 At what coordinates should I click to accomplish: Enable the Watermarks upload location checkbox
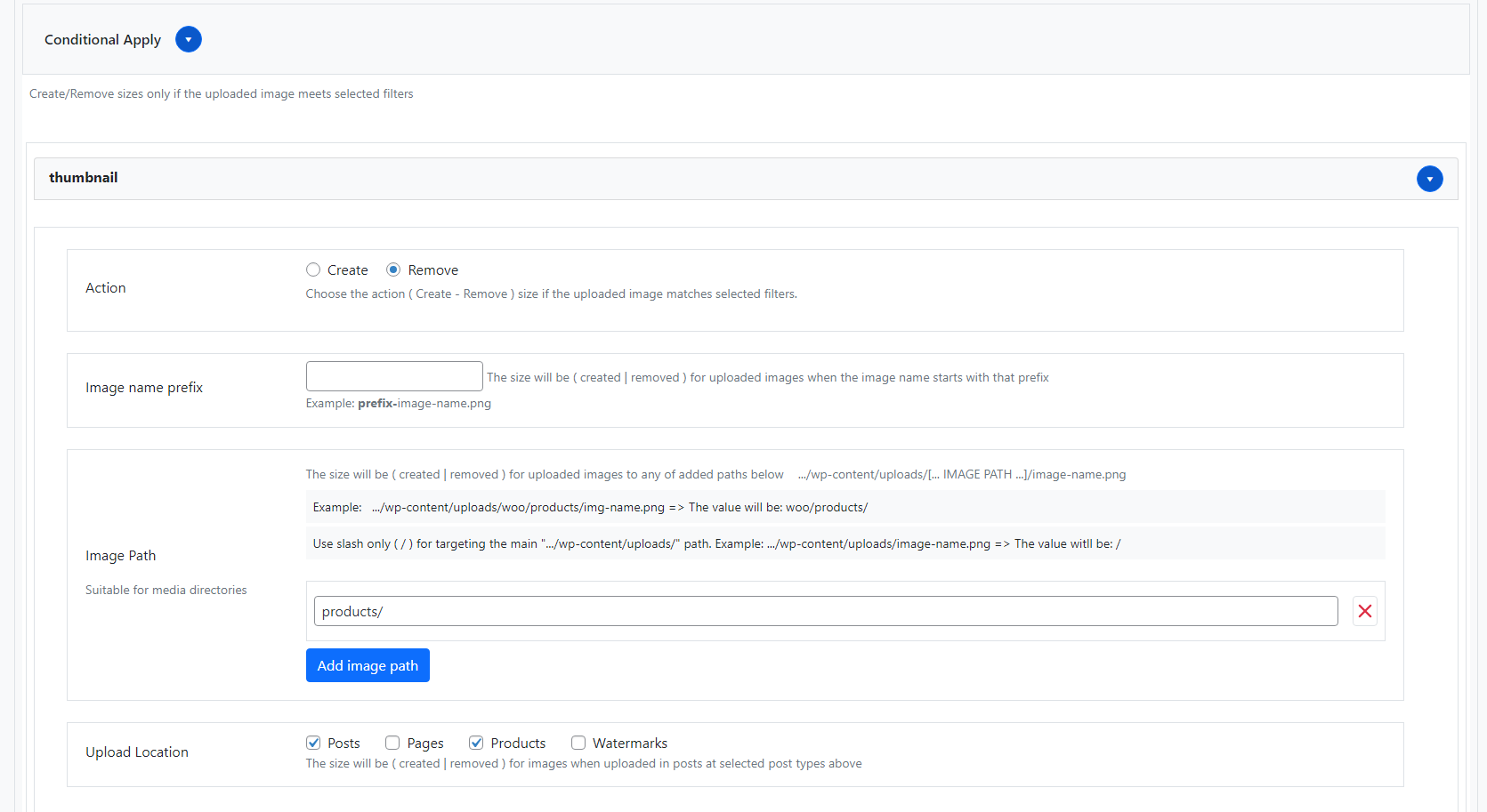578,743
